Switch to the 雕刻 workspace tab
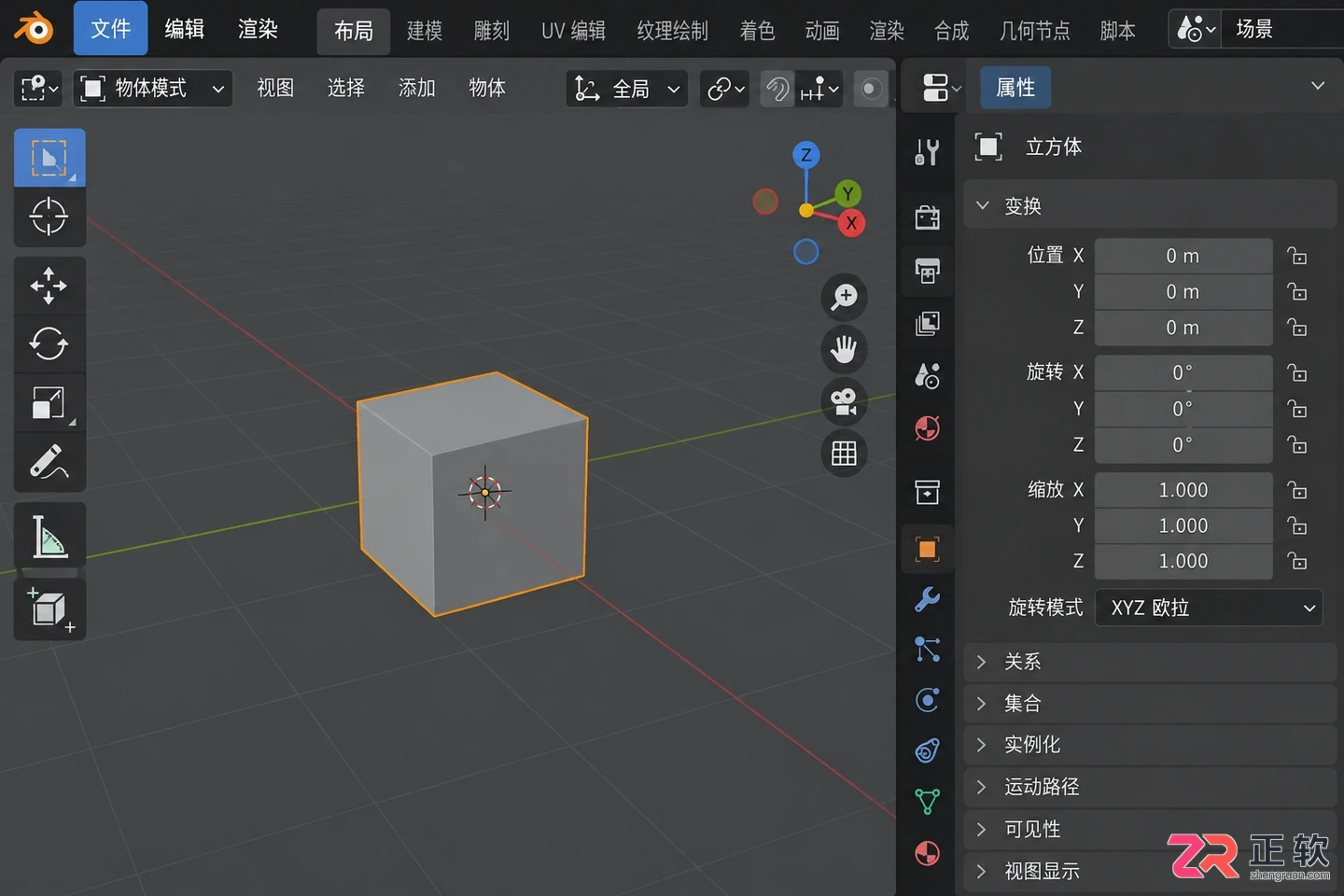This screenshot has width=1344, height=896. pos(492,31)
